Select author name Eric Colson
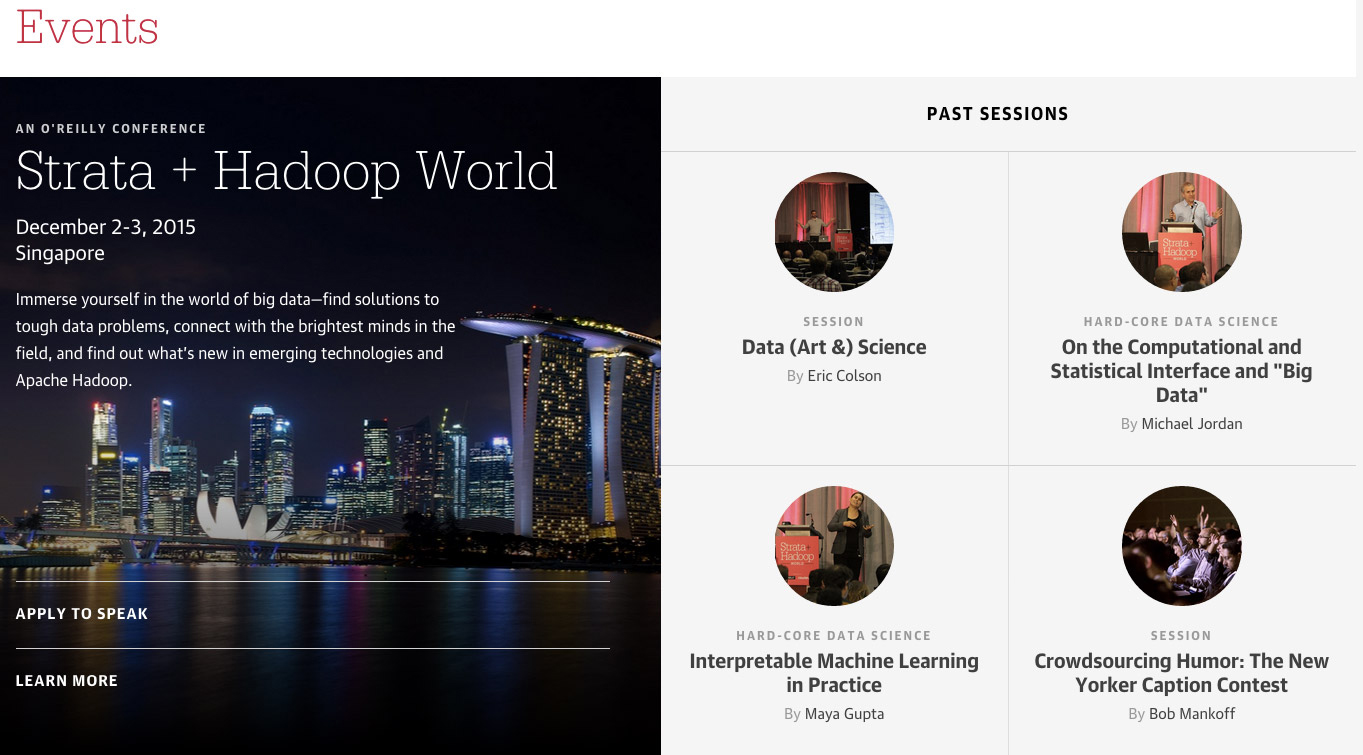1363x755 pixels. click(845, 376)
